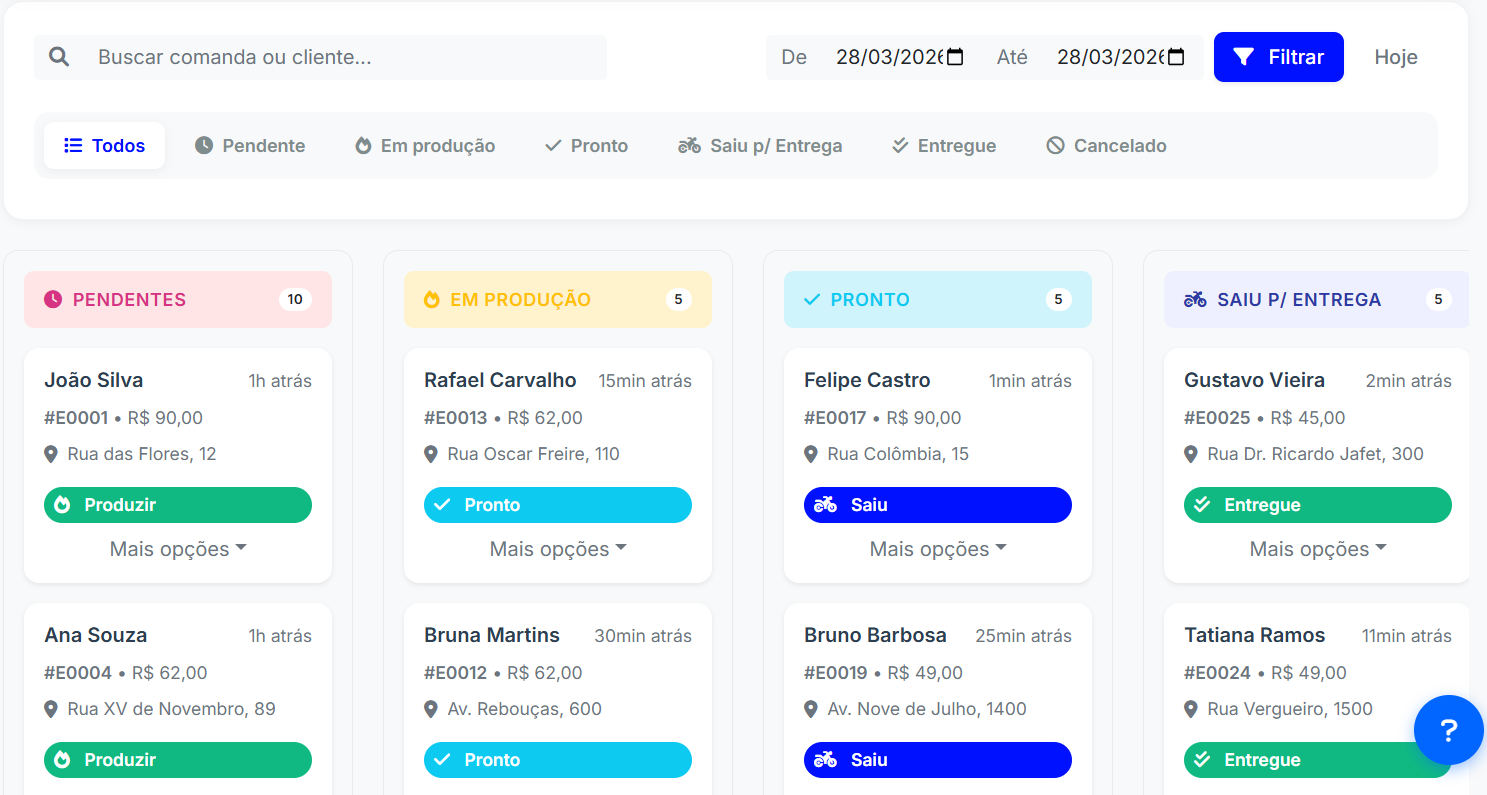The width and height of the screenshot is (1487, 795).
Task: Click location pin beside Rua das Flores, 12
Action: (x=51, y=454)
